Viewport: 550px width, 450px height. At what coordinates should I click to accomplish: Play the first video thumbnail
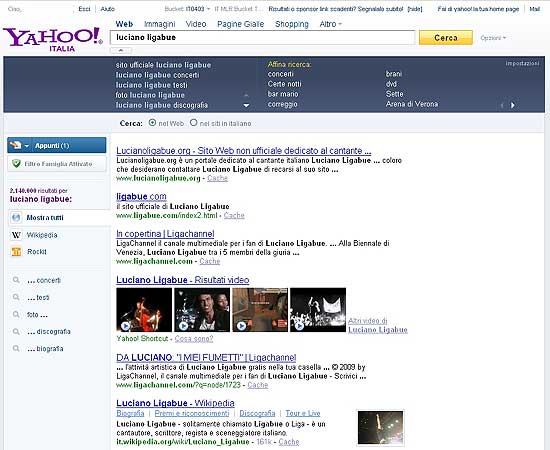(x=144, y=310)
